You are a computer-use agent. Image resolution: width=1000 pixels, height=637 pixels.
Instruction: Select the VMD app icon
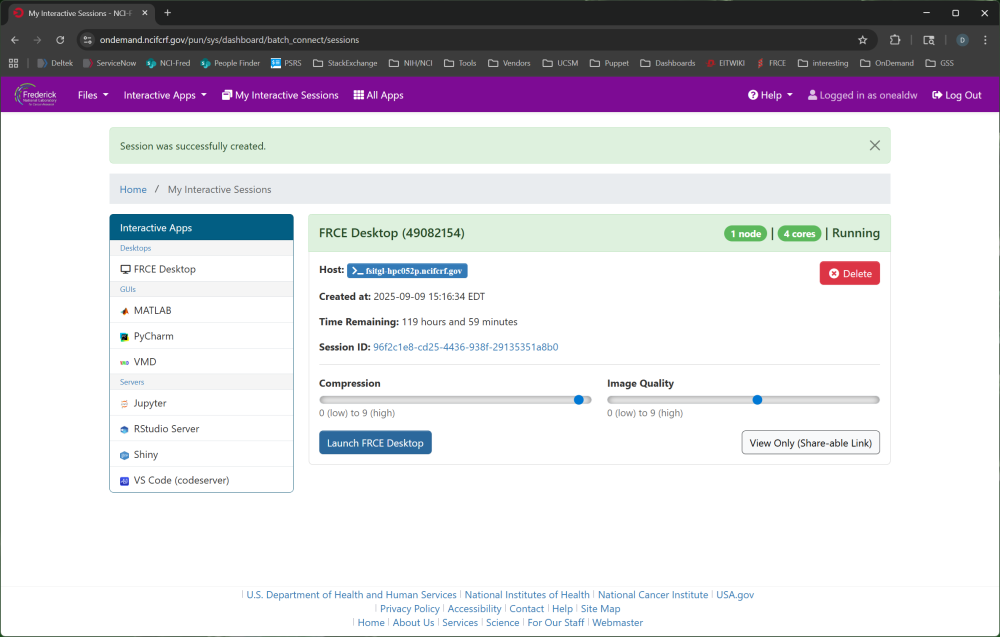(x=125, y=362)
